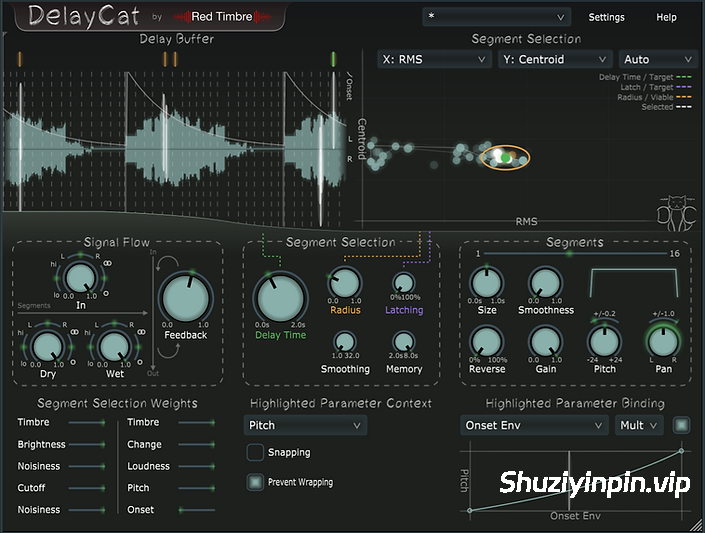Image resolution: width=705 pixels, height=533 pixels.
Task: Click the Cutoff weight slider
Action: (x=87, y=488)
